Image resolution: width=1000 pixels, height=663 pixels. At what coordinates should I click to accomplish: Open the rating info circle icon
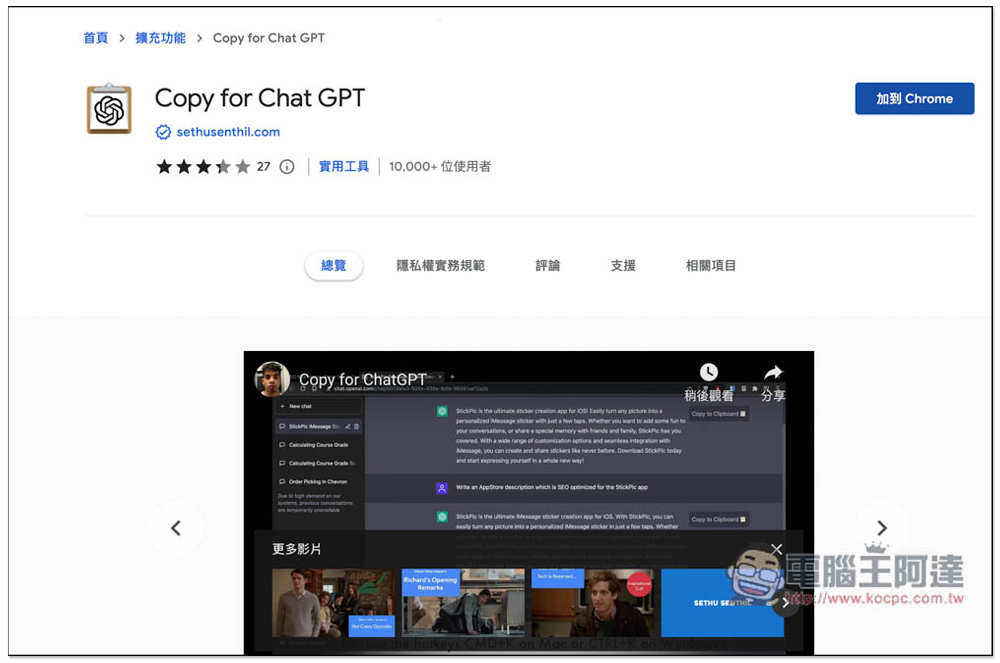[x=287, y=167]
